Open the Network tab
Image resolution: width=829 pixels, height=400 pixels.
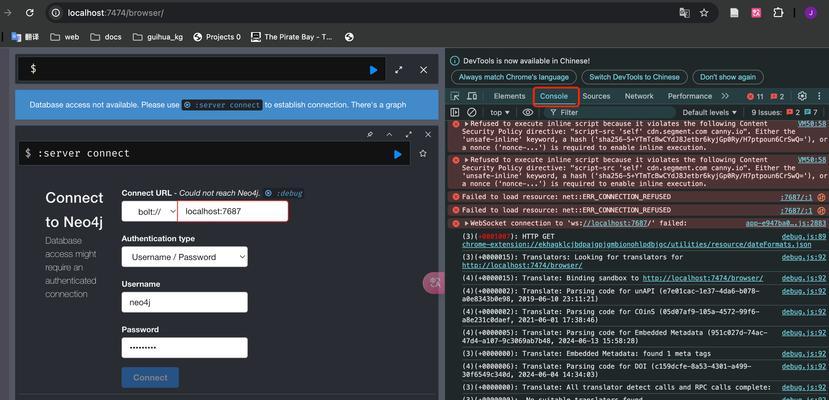(639, 96)
